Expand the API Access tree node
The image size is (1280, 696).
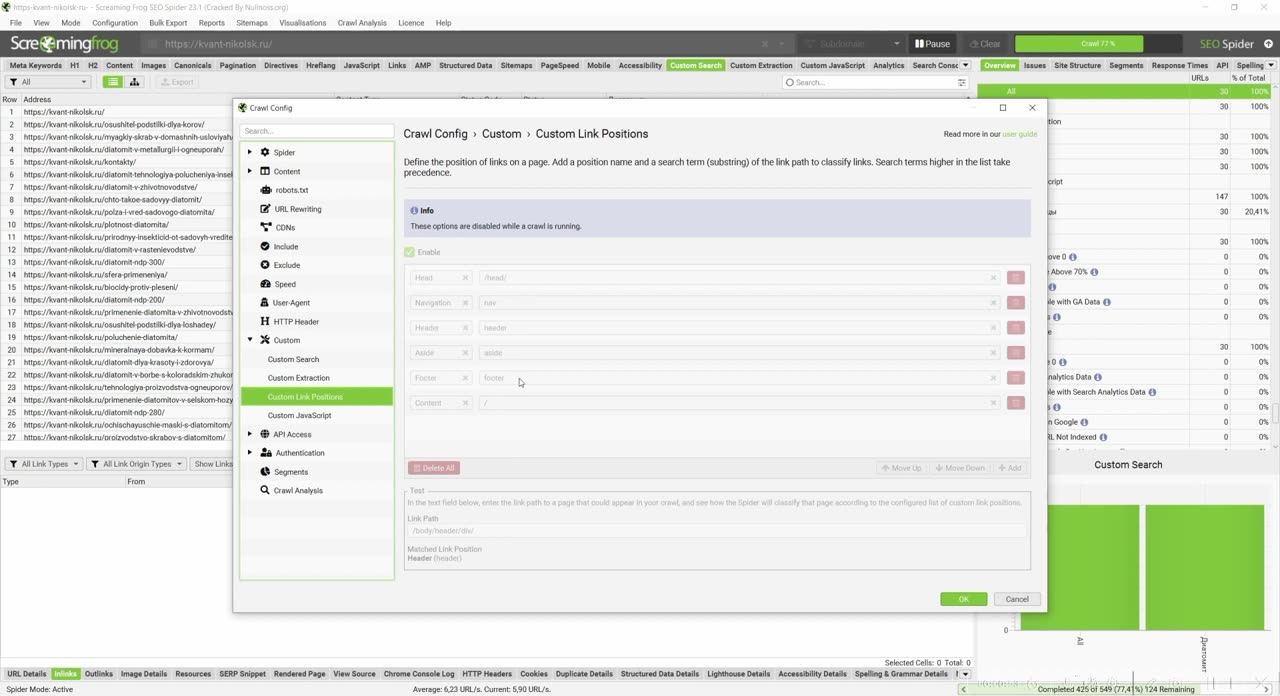tap(250, 434)
